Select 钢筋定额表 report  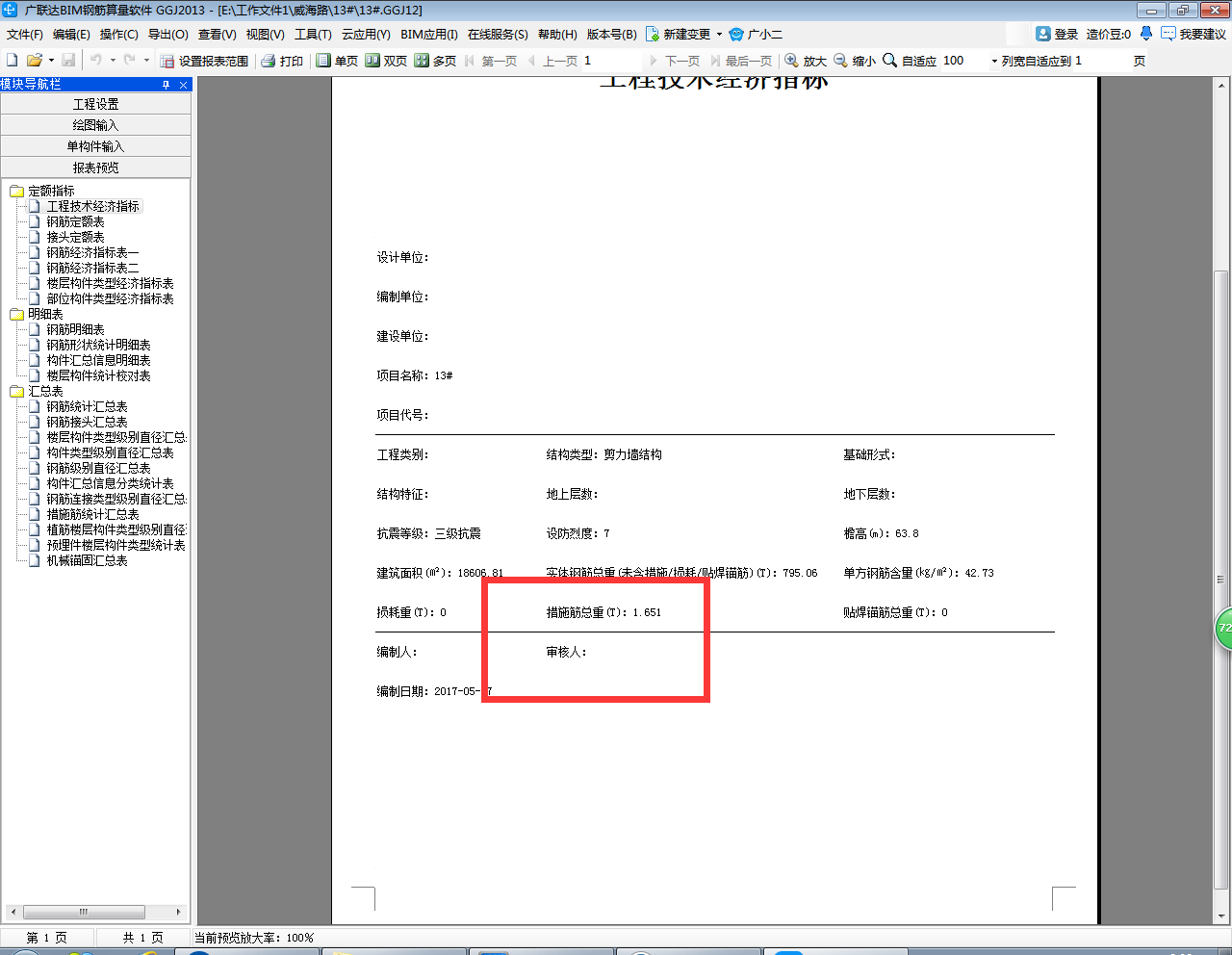point(75,222)
